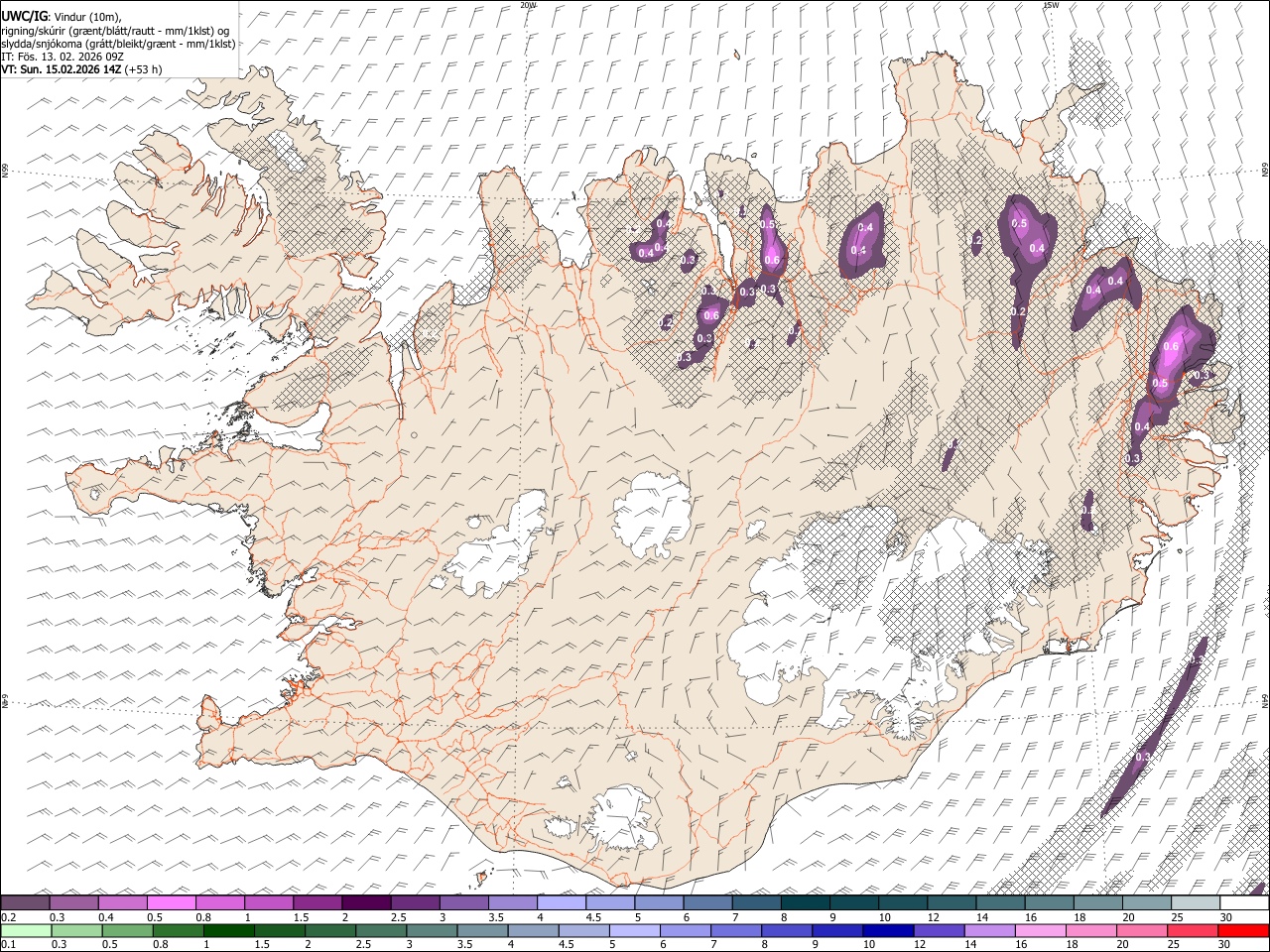This screenshot has width=1270, height=952.
Task: Click the '0.1' label in lower legend
Action: click(9, 945)
